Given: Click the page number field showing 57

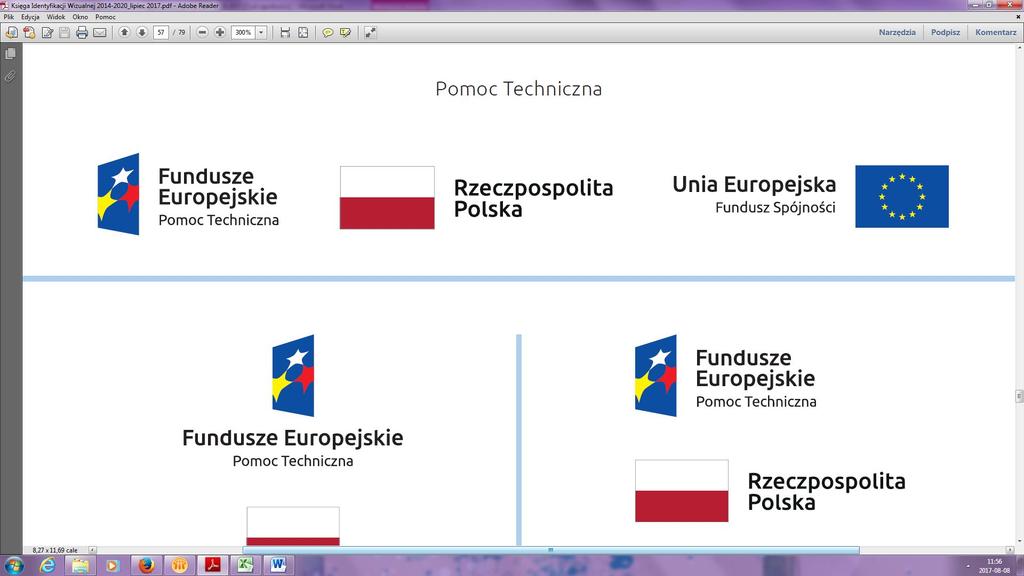Looking at the screenshot, I should (x=161, y=32).
